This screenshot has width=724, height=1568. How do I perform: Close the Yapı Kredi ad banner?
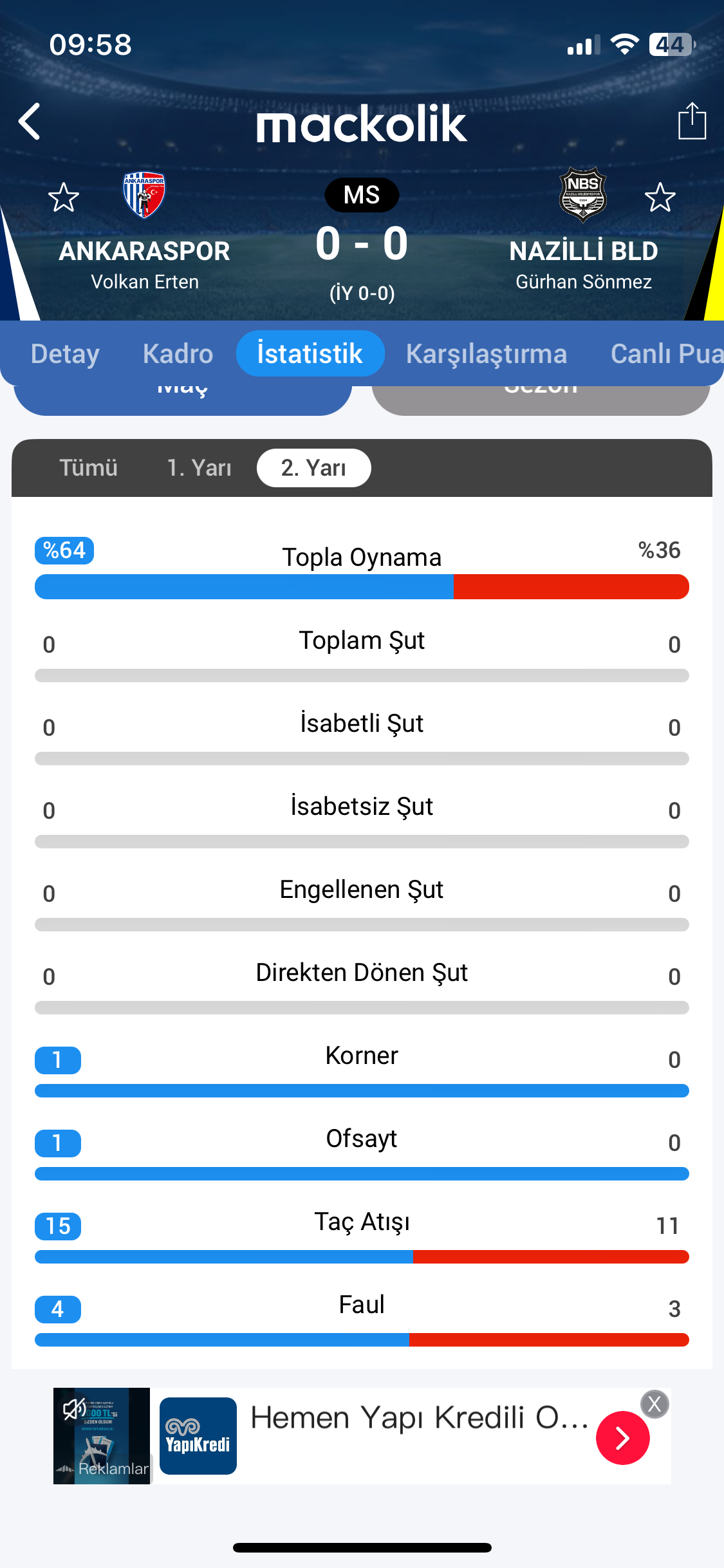(x=654, y=1404)
